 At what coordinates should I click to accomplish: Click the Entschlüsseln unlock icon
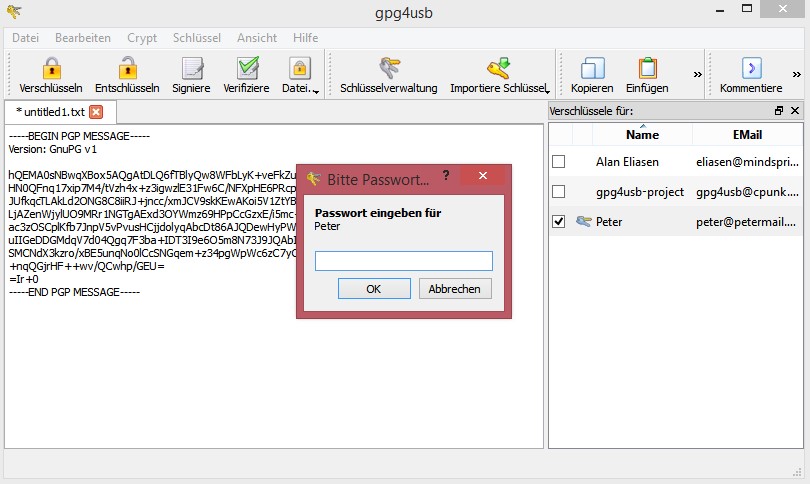(x=127, y=68)
